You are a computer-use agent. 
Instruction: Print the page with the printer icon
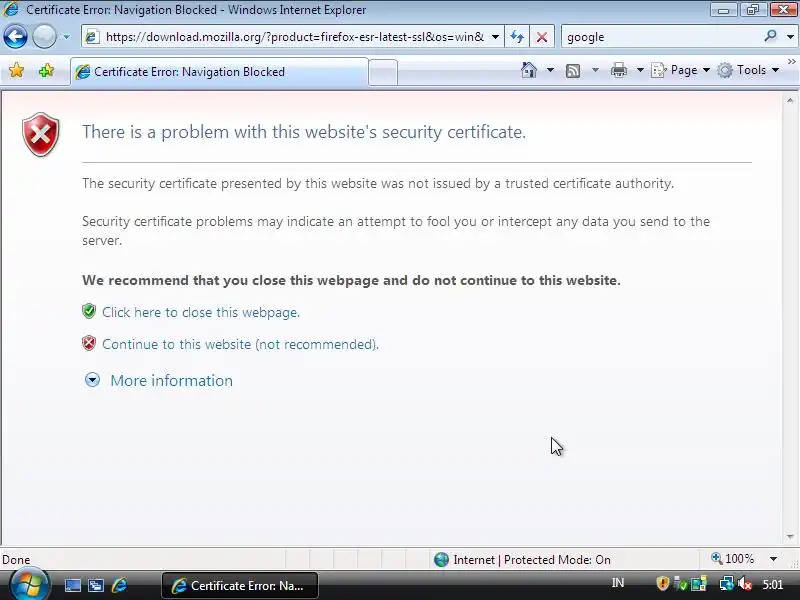618,70
